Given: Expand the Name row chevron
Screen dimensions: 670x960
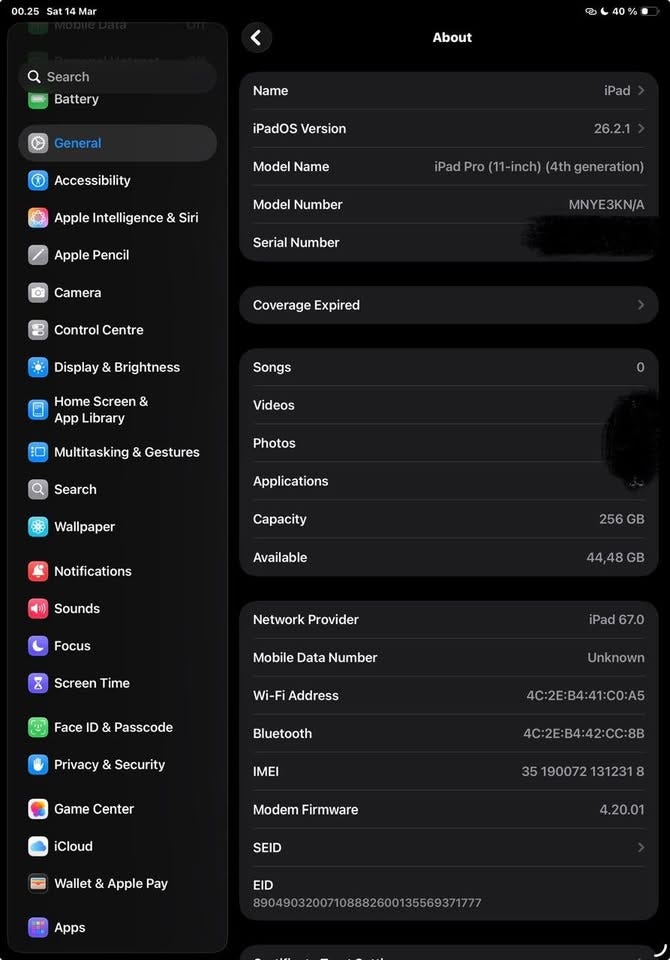Looking at the screenshot, I should (x=641, y=91).
